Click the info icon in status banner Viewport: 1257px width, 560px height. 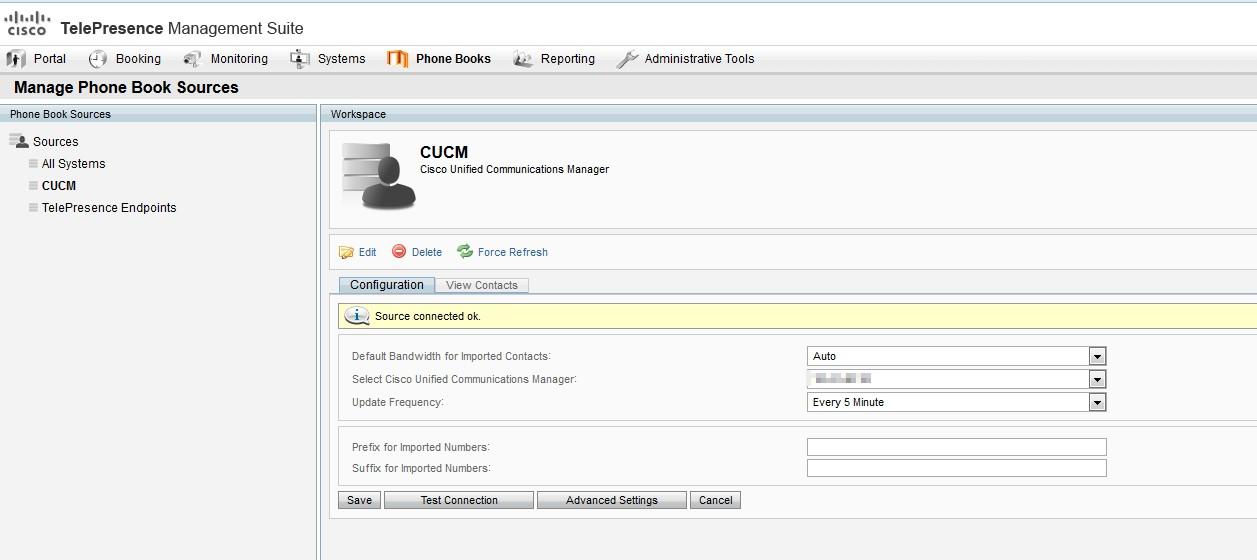357,316
